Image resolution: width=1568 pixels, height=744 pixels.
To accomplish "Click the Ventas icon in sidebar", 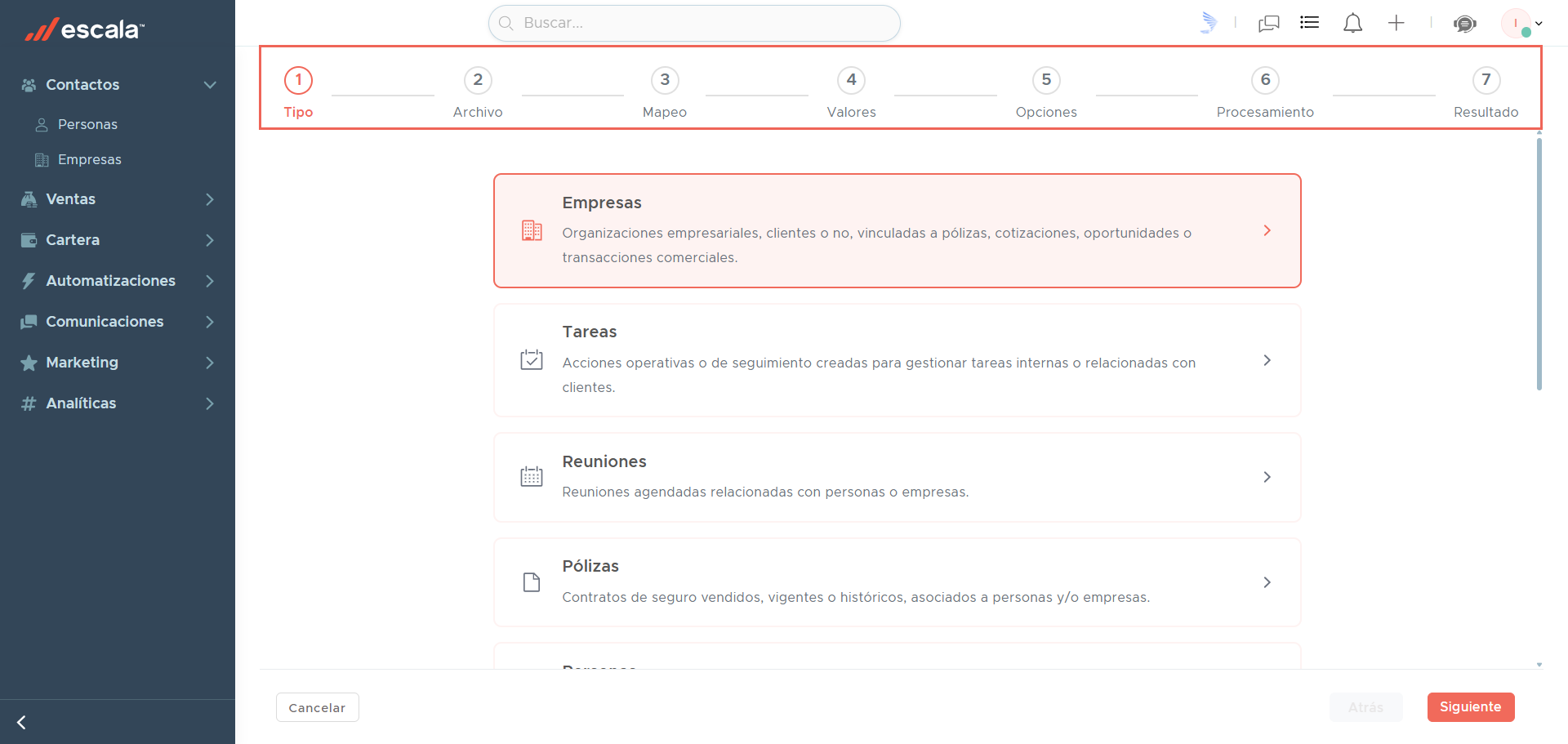I will point(29,199).
